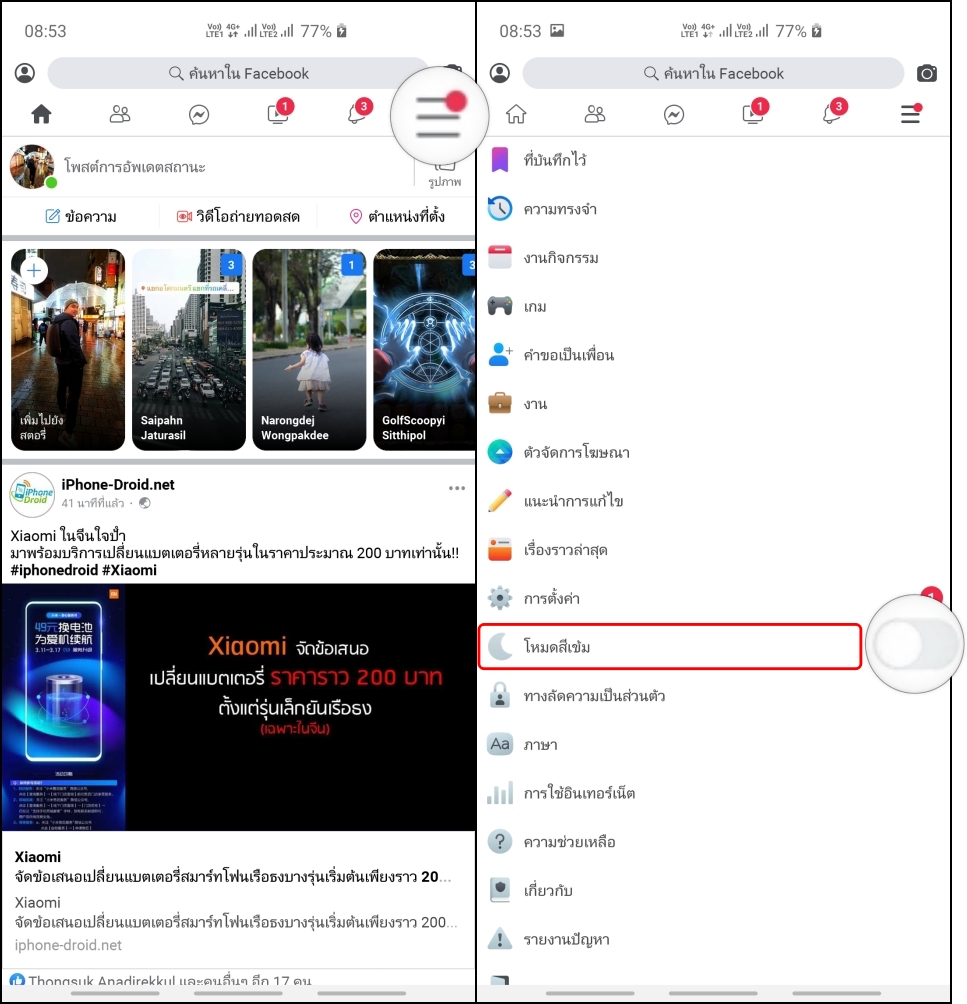The image size is (967, 1004).
Task: Expand the options menu on iPhone-Droid.net post
Action: (x=457, y=488)
